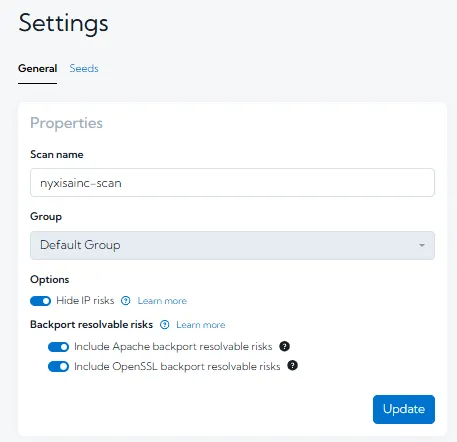
Task: Click Include Apache backport resolvable risks label
Action: click(x=173, y=347)
